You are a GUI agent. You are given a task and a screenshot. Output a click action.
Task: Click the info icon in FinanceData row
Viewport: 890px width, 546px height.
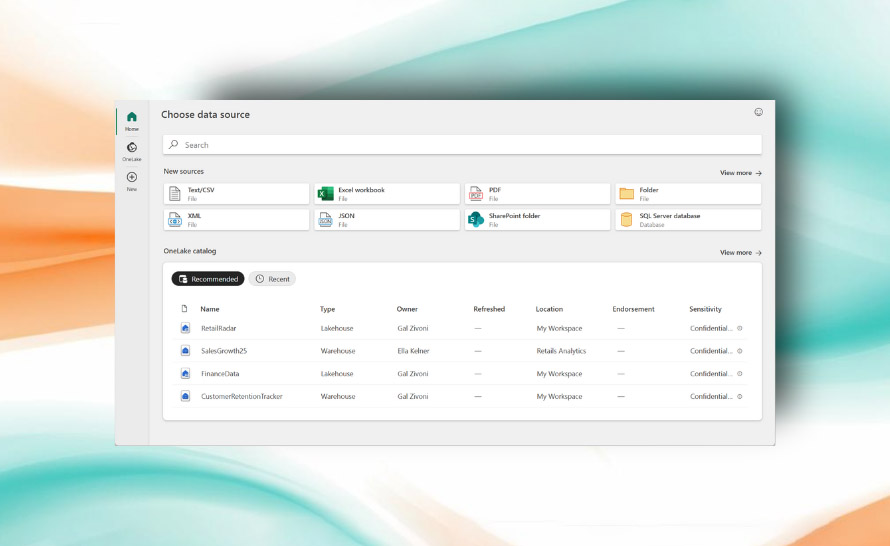coord(740,373)
